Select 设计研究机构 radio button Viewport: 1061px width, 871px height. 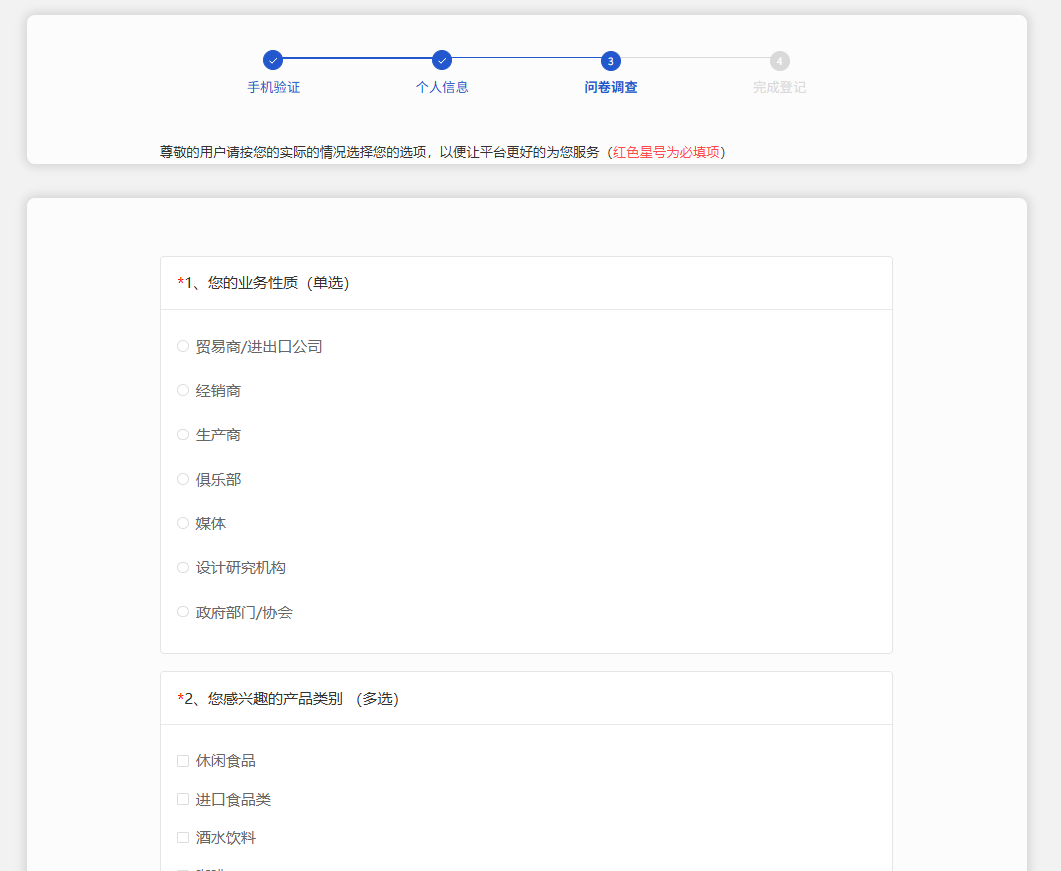183,567
